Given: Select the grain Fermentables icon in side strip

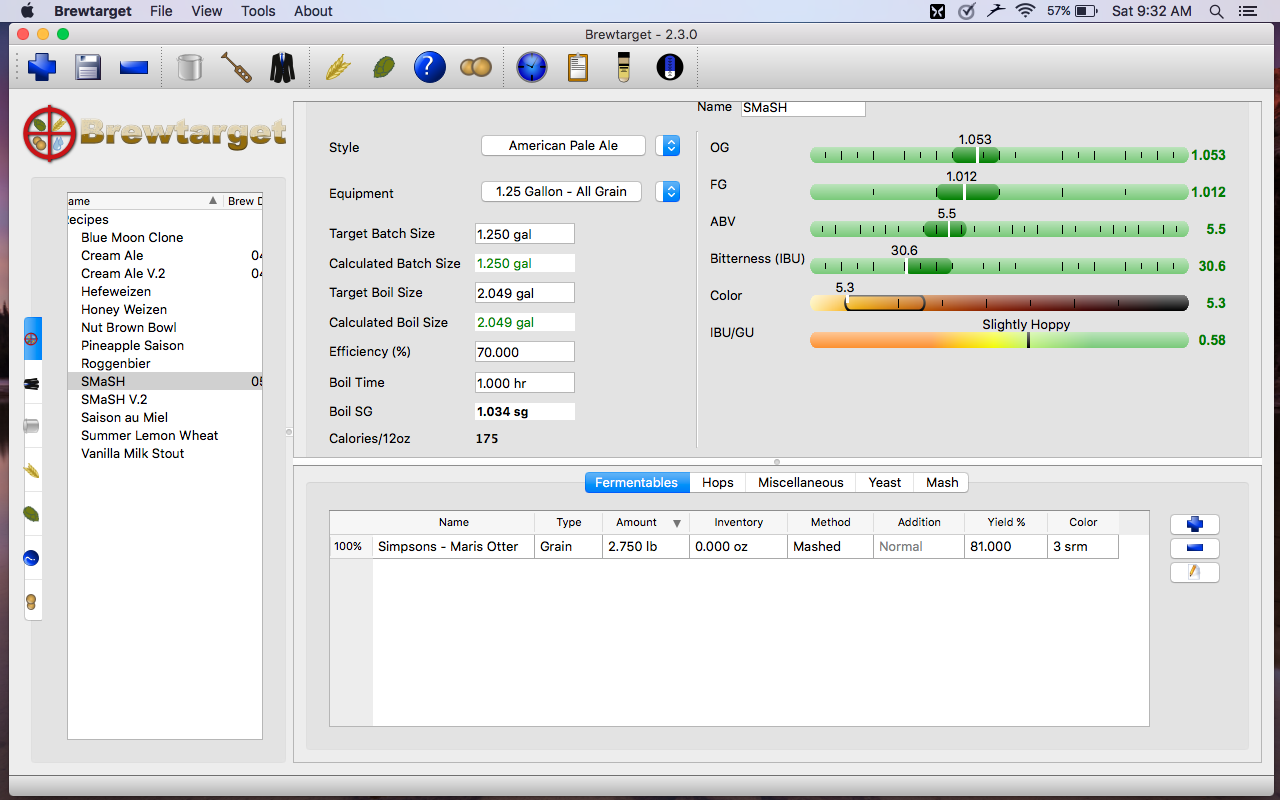Looking at the screenshot, I should [x=32, y=470].
